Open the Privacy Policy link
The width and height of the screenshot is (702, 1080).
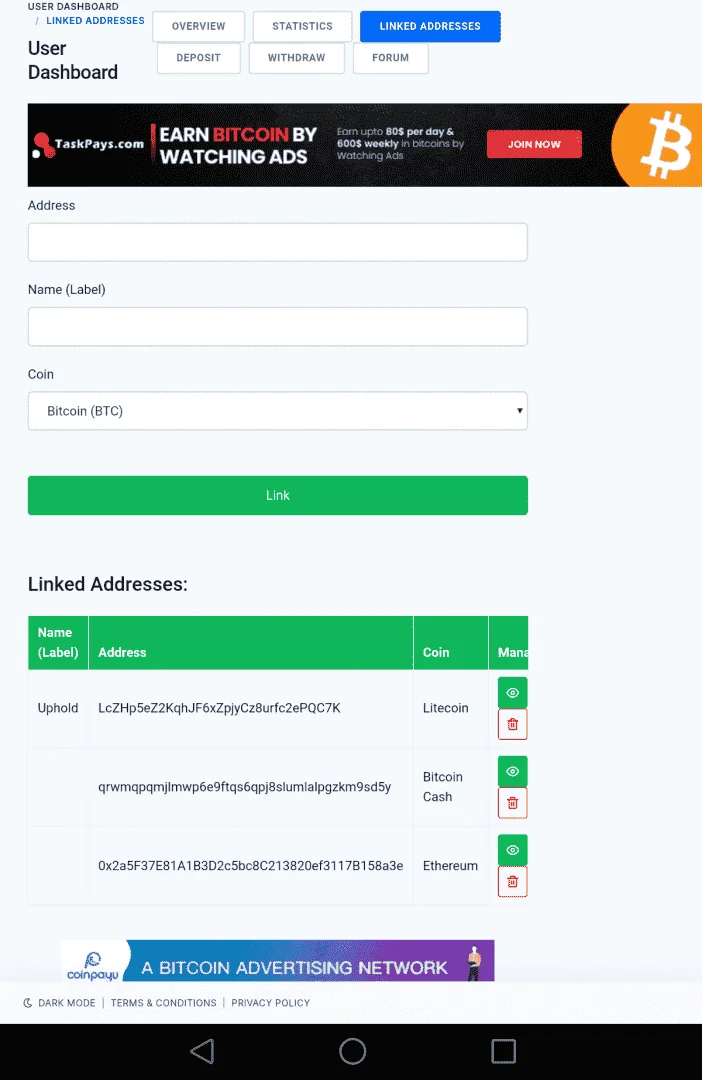[271, 1003]
